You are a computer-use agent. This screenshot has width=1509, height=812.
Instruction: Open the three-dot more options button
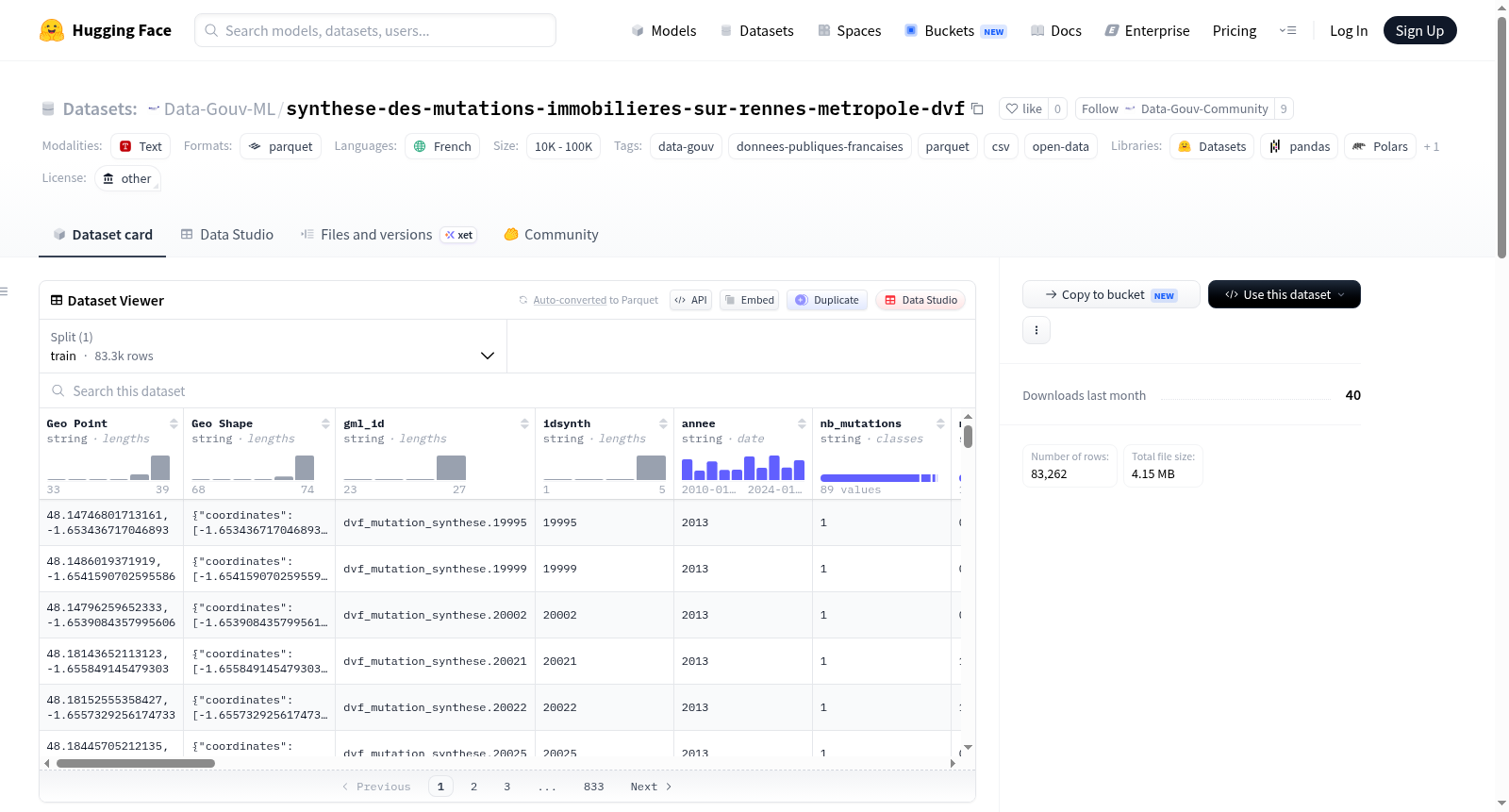1036,330
